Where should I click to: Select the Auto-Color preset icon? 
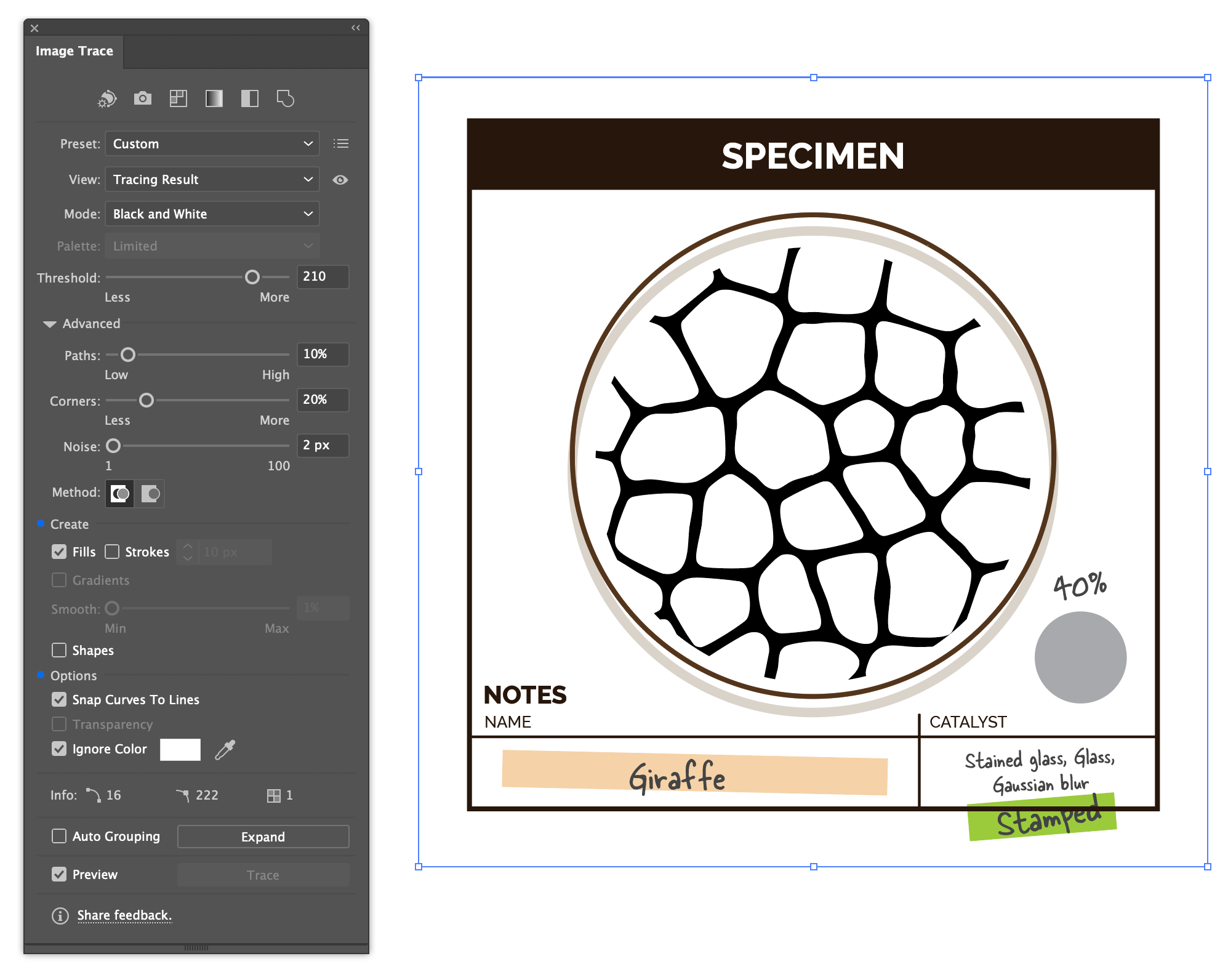tap(106, 98)
